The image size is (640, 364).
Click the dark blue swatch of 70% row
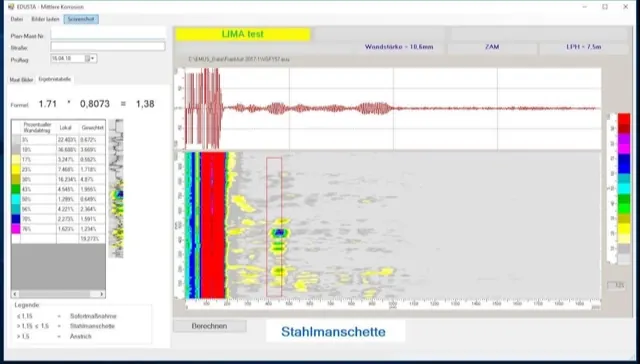tap(16, 219)
